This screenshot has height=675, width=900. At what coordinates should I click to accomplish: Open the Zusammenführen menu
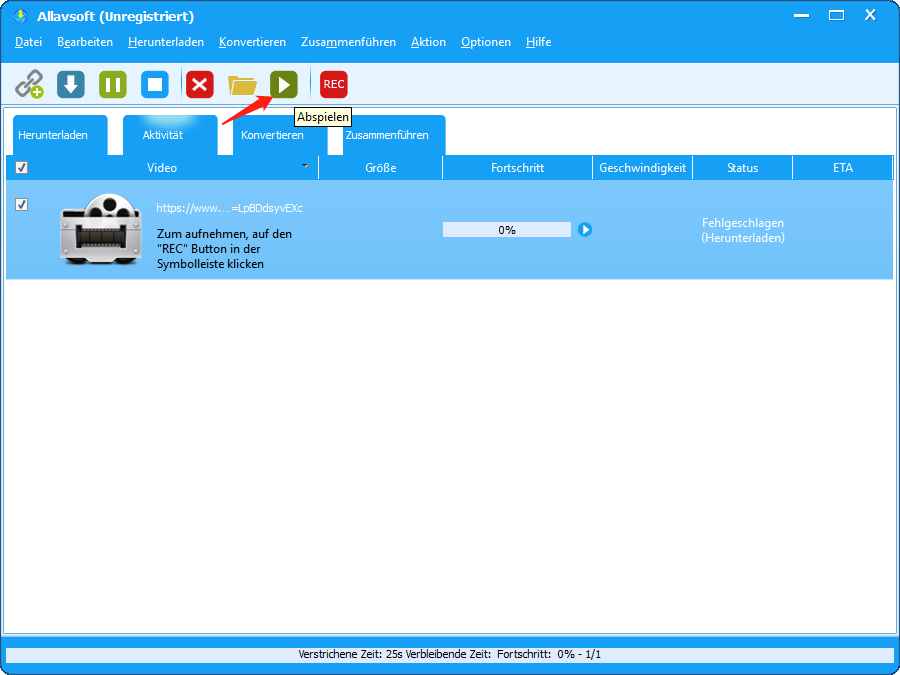(x=348, y=42)
